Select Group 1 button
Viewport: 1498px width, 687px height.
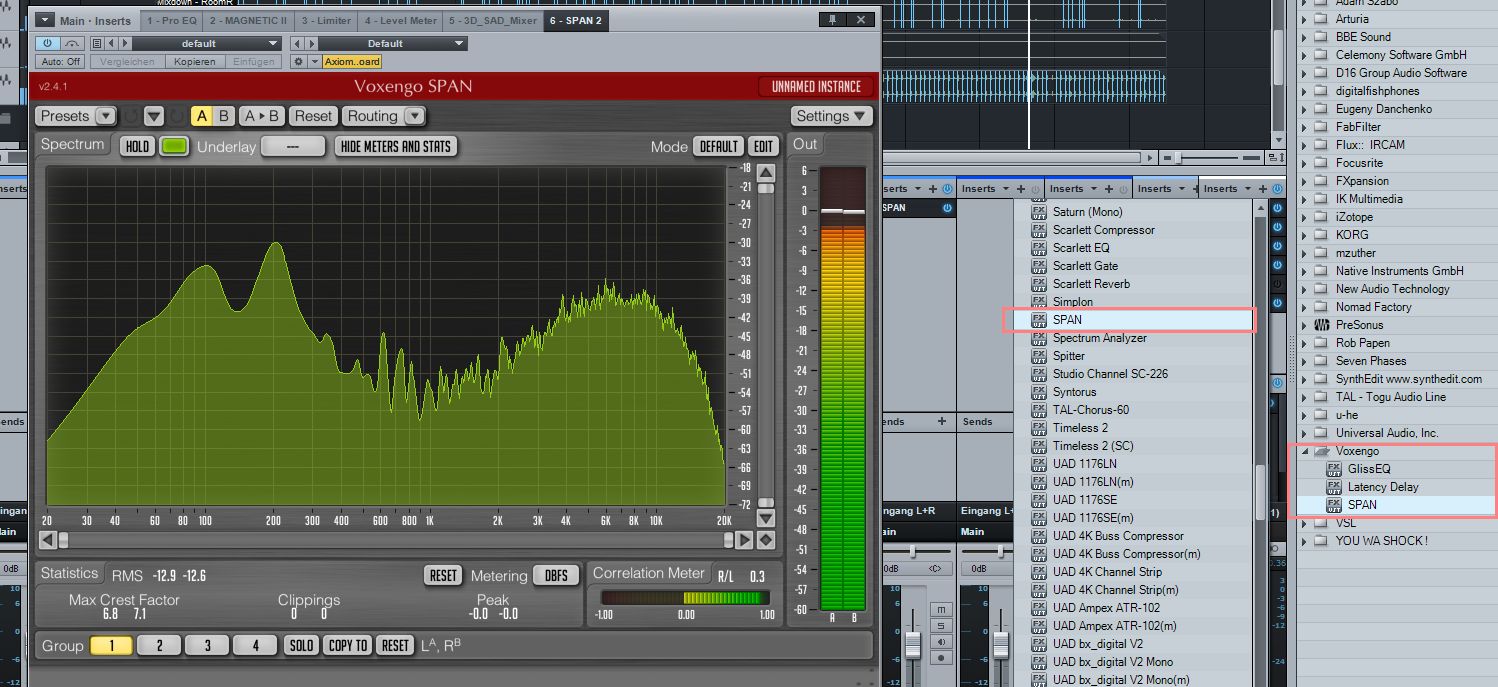(x=112, y=645)
